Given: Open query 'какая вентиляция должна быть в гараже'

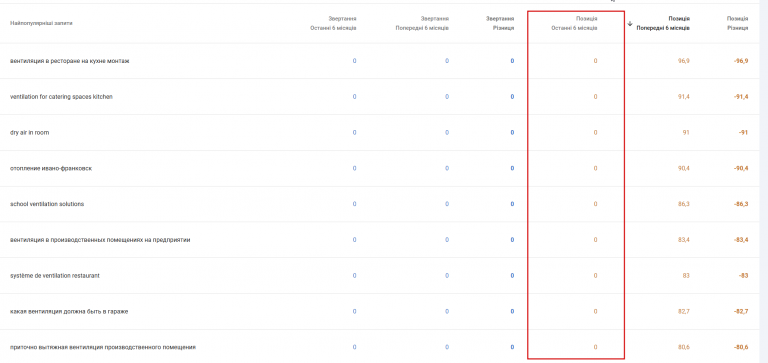Looking at the screenshot, I should pyautogui.click(x=69, y=311).
